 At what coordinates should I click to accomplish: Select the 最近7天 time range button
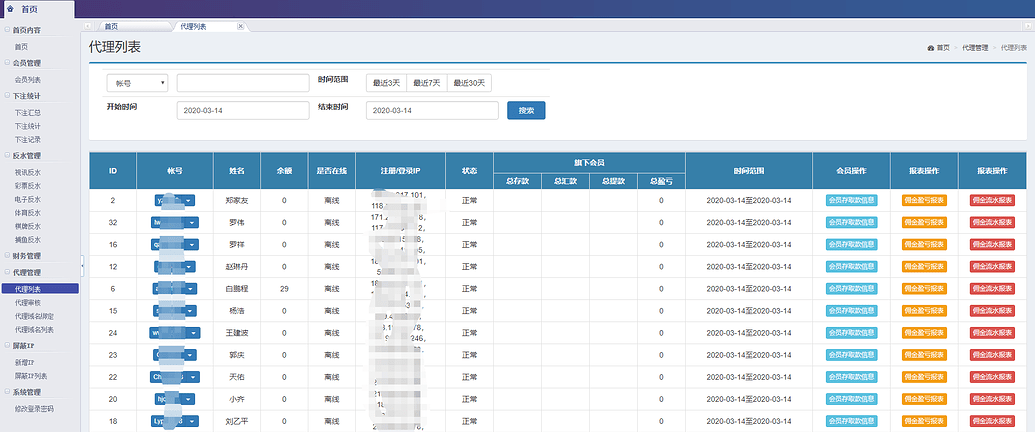(428, 83)
